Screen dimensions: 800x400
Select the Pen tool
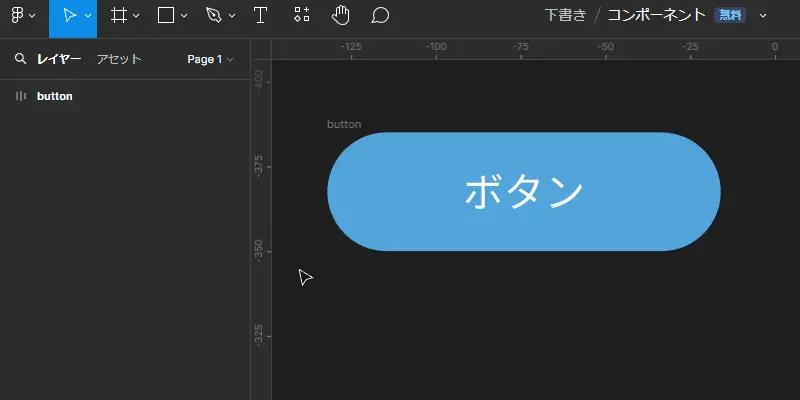pos(214,15)
